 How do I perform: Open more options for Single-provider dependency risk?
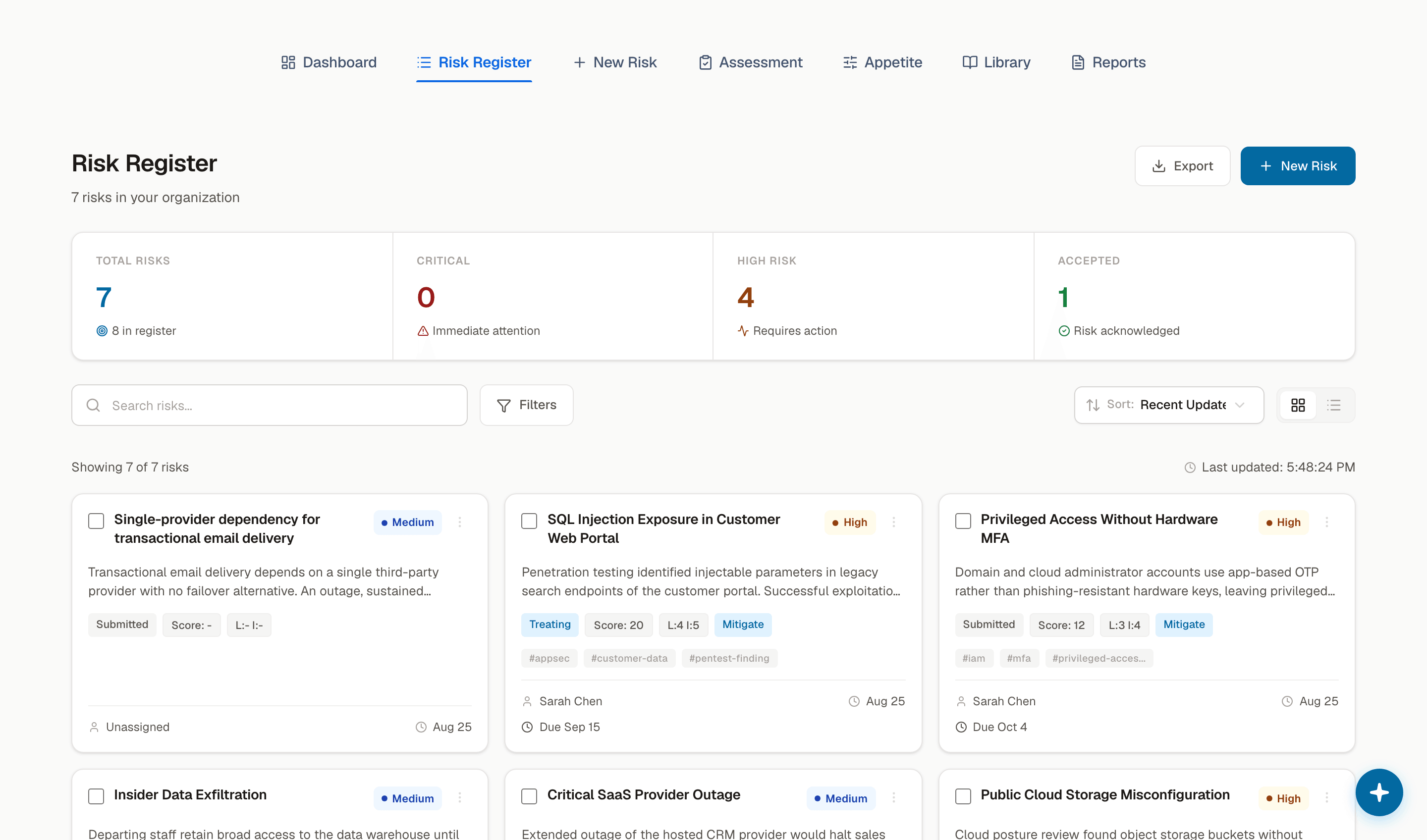pos(460,522)
